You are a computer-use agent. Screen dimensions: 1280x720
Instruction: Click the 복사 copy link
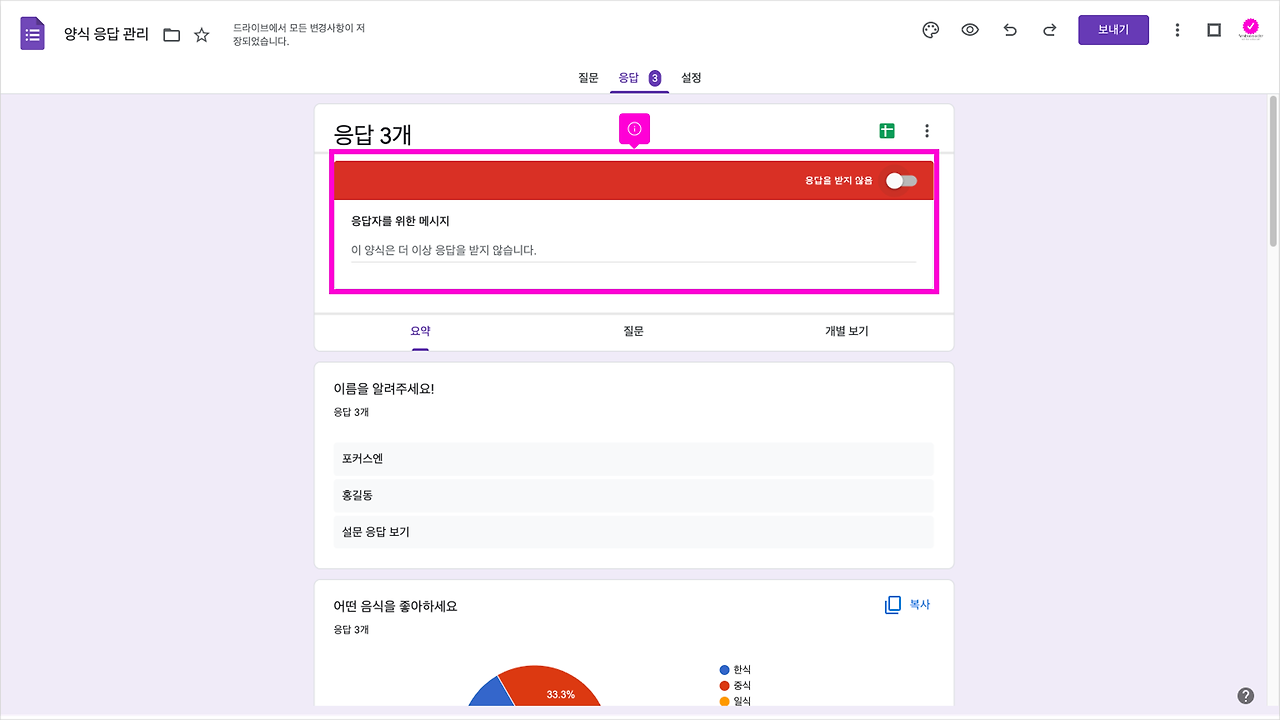coord(907,604)
